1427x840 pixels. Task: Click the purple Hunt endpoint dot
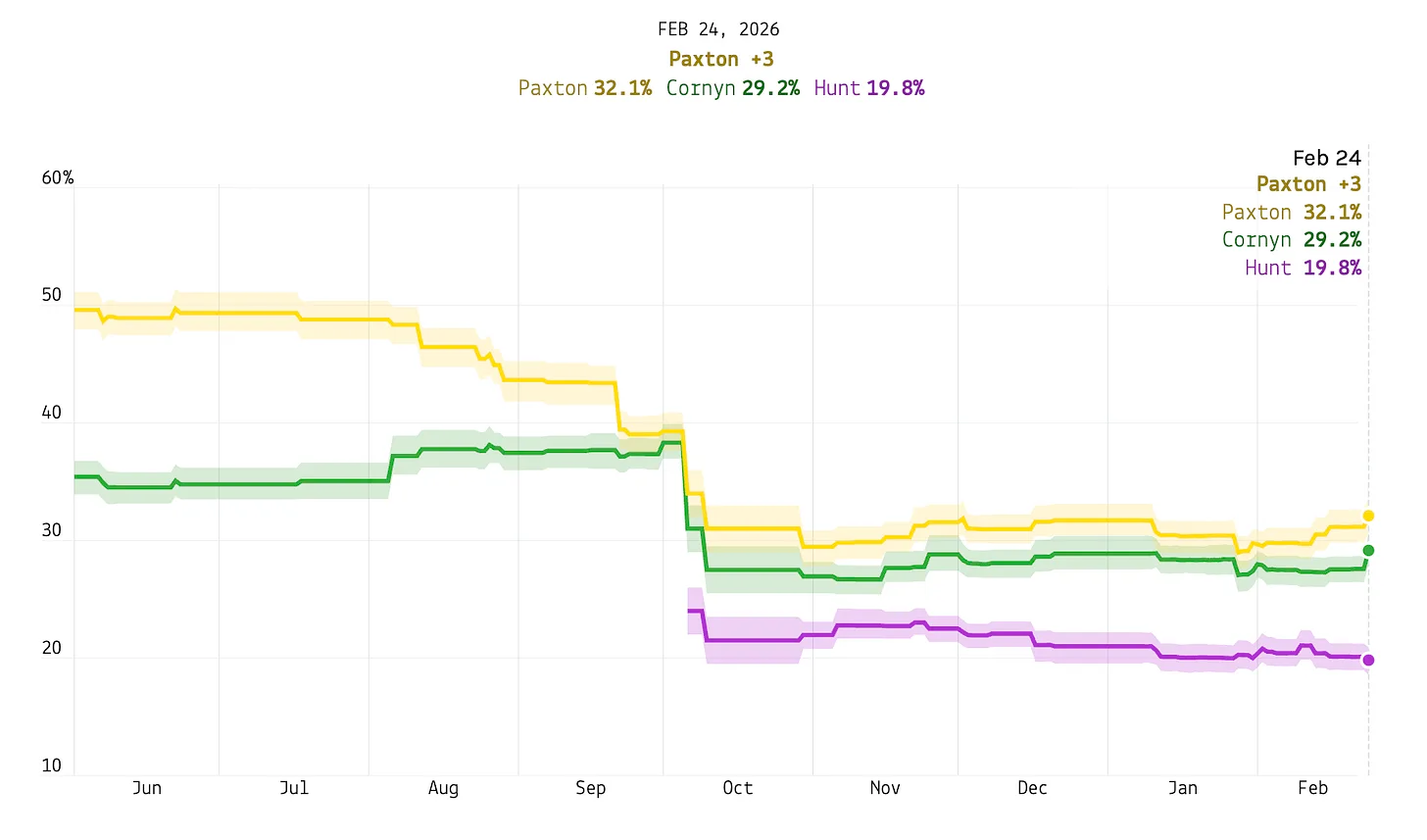pyautogui.click(x=1369, y=661)
